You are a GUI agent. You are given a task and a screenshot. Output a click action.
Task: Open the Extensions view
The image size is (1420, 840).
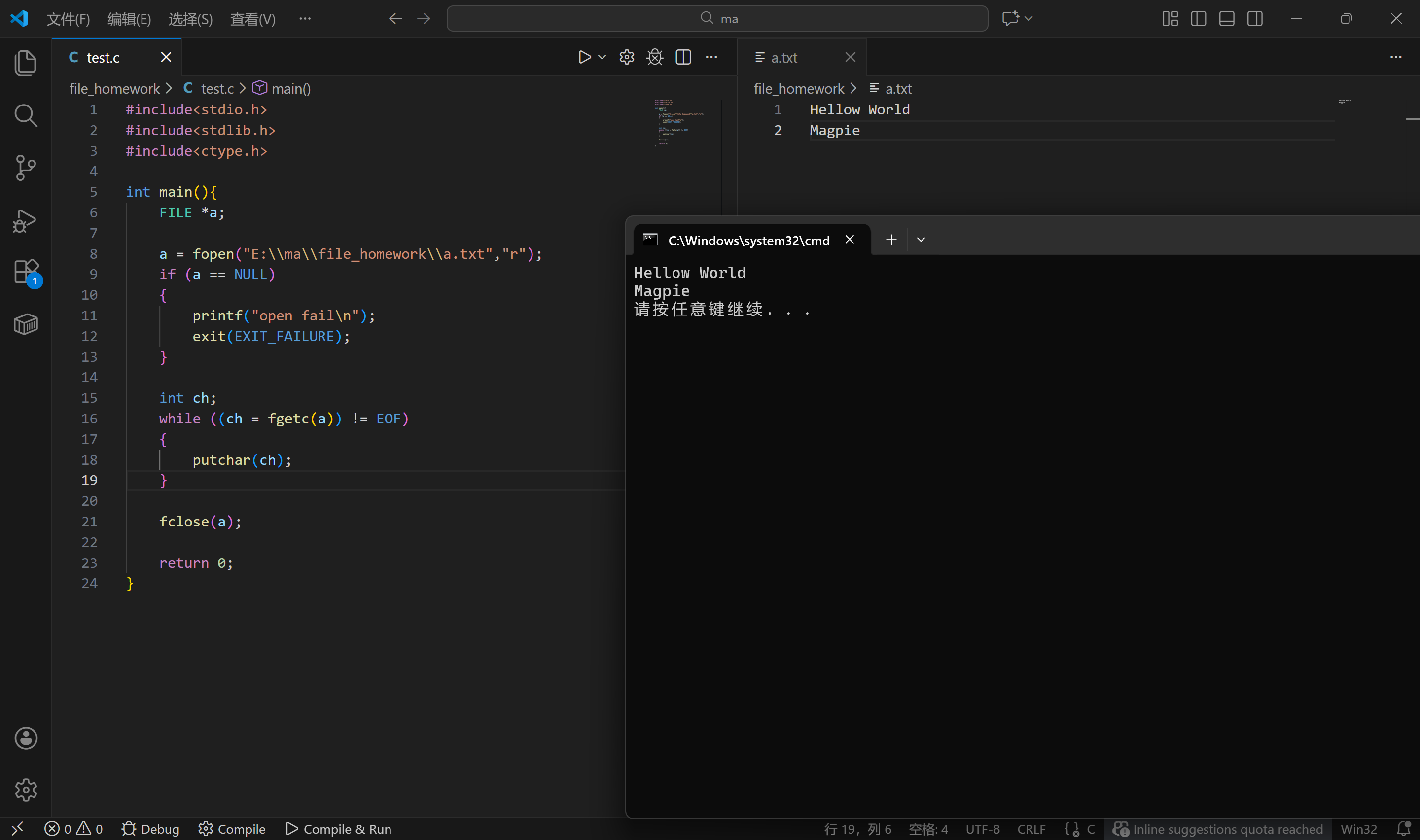point(26,272)
